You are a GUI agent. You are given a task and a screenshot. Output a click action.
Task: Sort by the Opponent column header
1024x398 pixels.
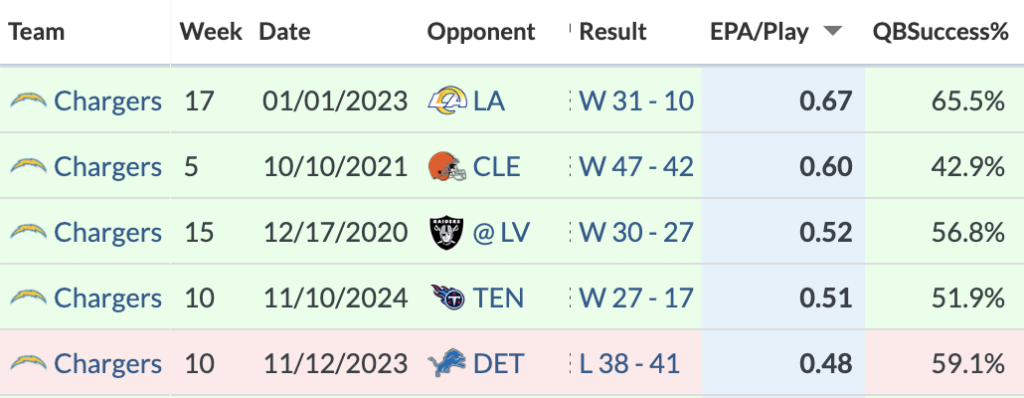click(x=481, y=31)
